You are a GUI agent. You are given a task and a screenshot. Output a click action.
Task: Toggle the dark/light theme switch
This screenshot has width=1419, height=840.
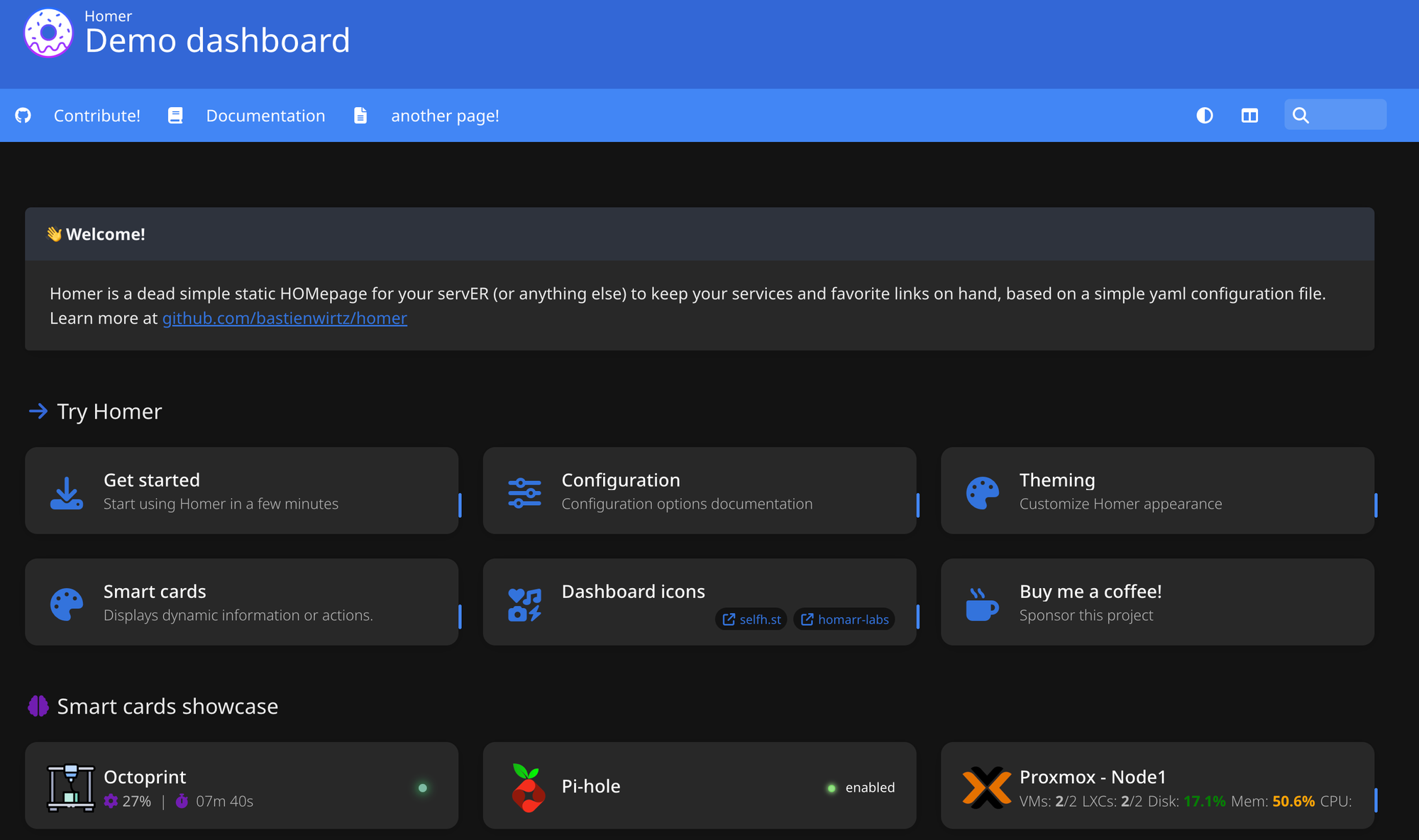(1204, 116)
